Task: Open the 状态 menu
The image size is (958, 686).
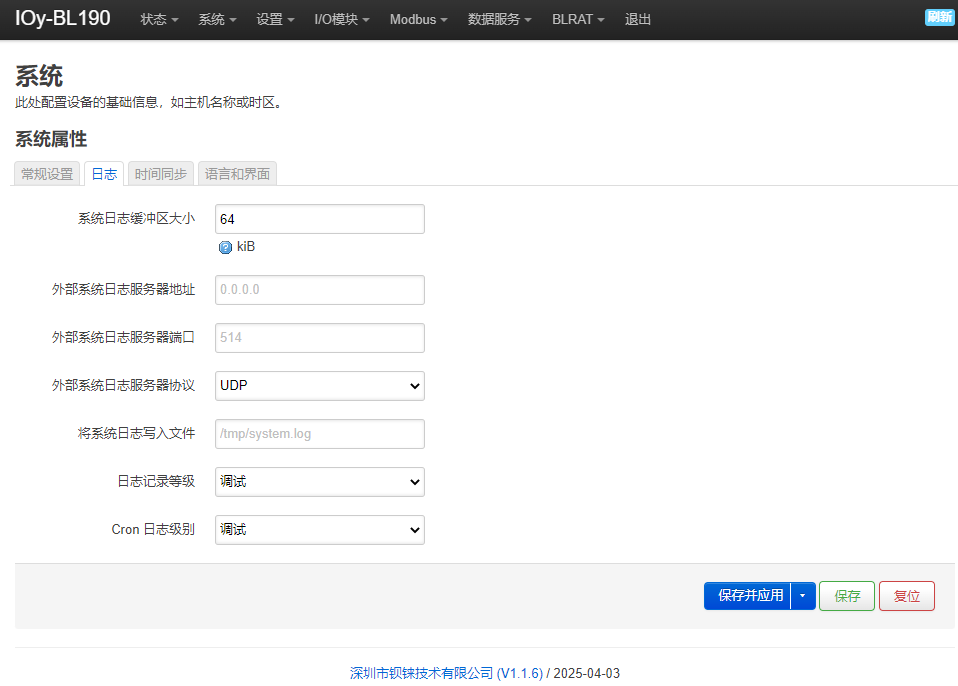Action: point(159,20)
